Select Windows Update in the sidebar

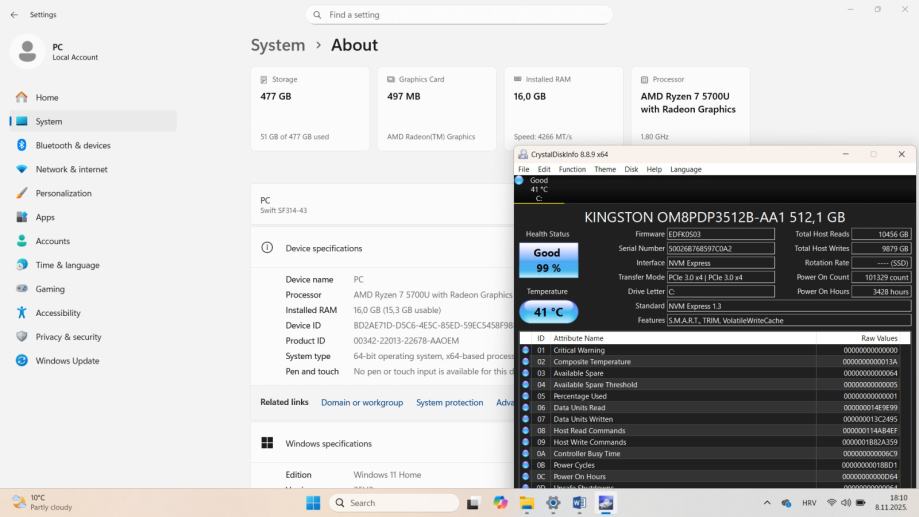point(67,361)
